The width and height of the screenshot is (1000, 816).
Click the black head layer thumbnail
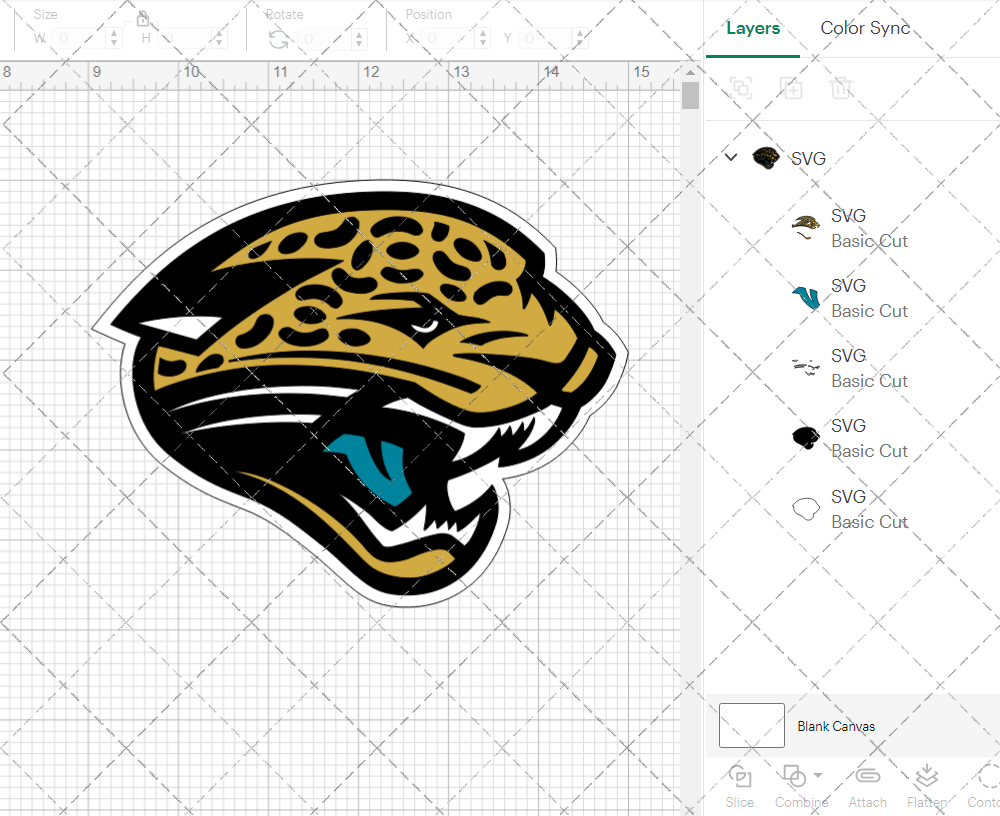[x=805, y=438]
